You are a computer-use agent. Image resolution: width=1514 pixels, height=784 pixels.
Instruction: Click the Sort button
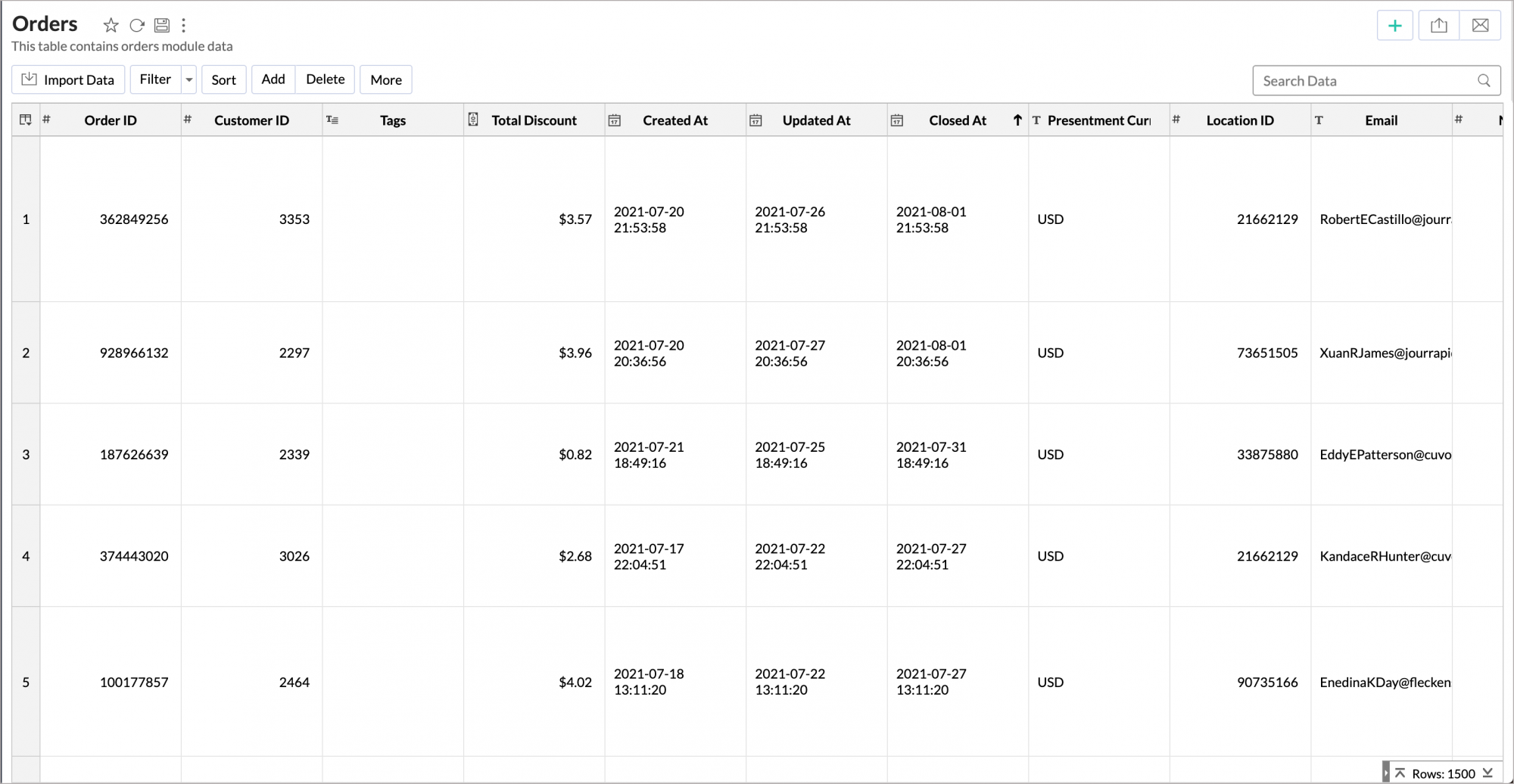(223, 79)
